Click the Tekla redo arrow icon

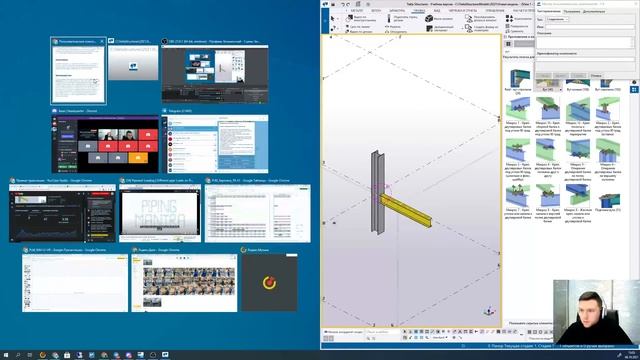[348, 4]
